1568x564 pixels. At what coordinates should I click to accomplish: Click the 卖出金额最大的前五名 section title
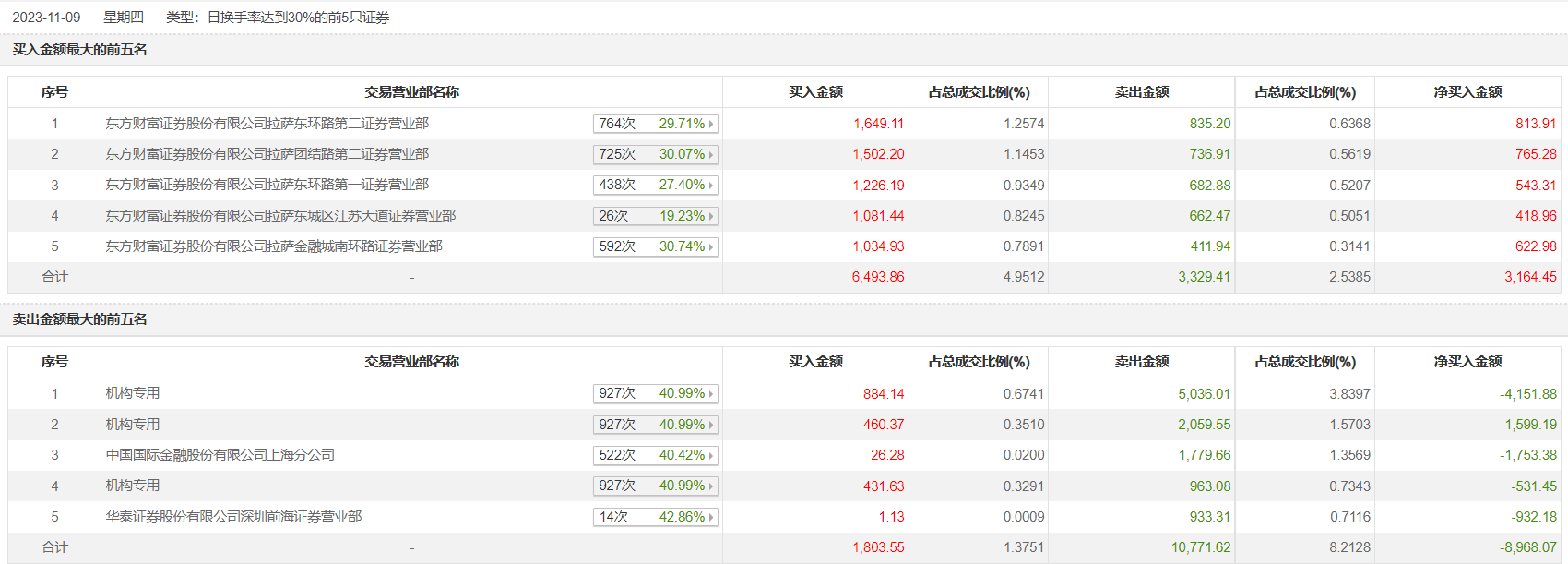(80, 319)
